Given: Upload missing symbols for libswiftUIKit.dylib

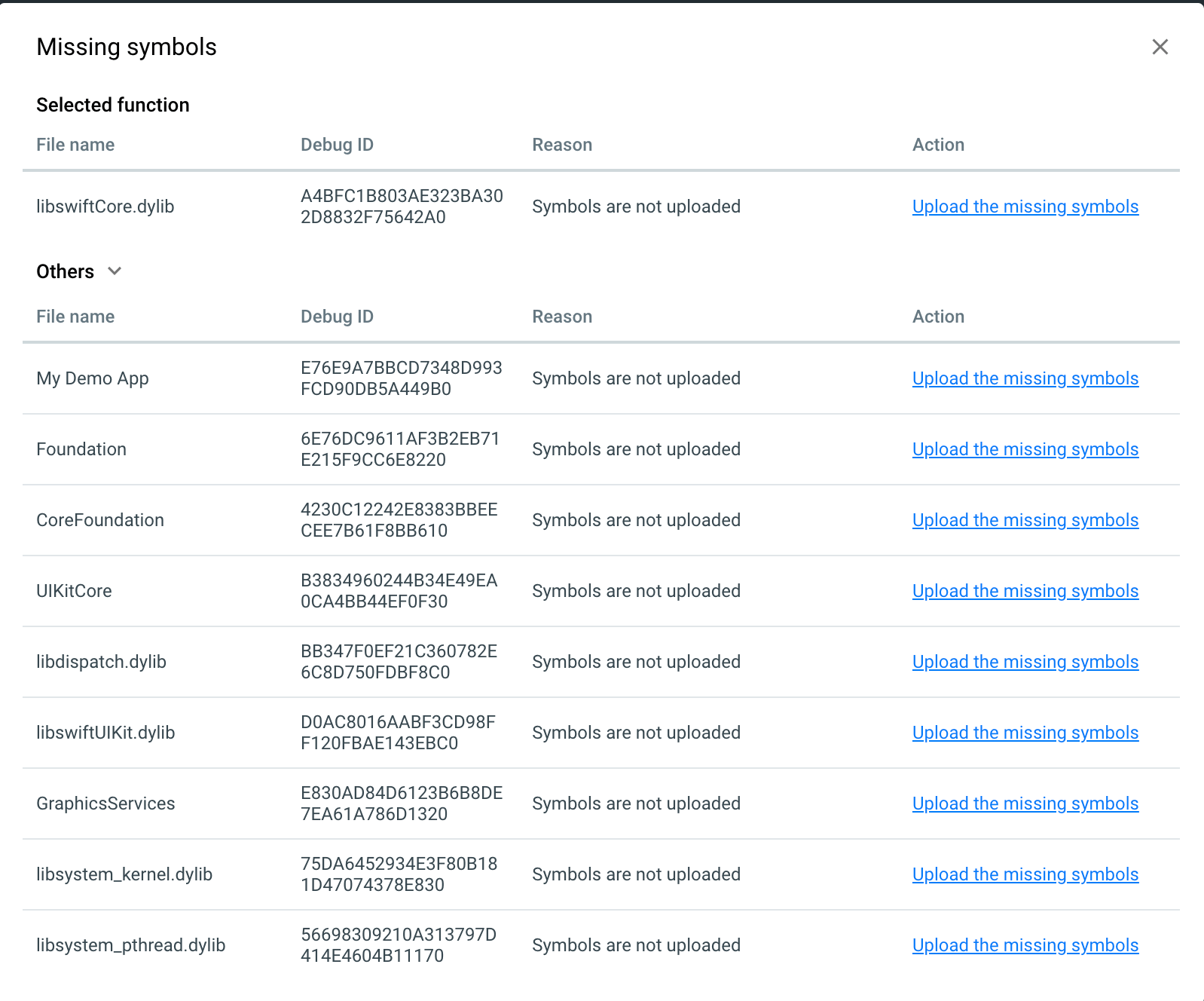Looking at the screenshot, I should tap(1025, 733).
